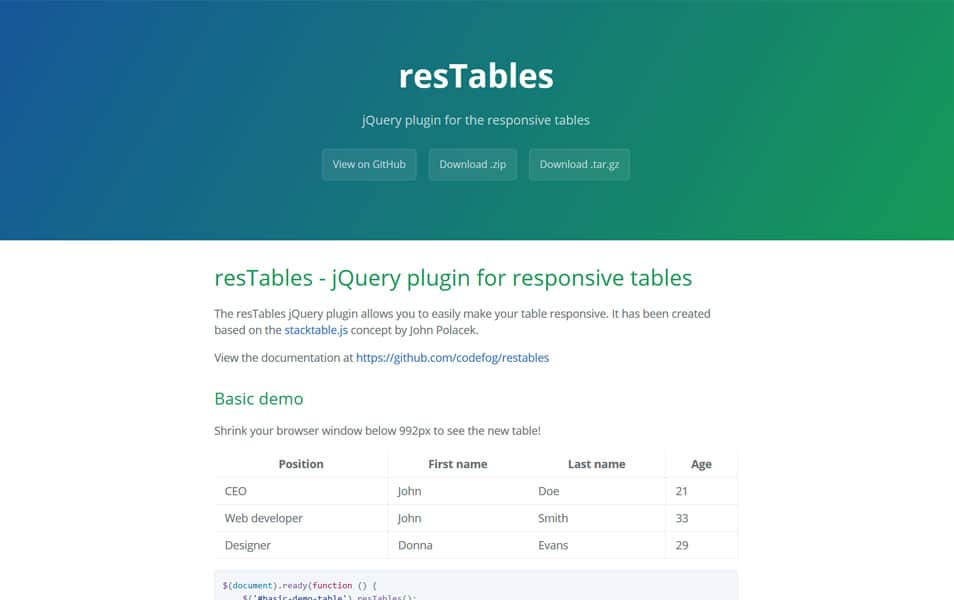Image resolution: width=954 pixels, height=600 pixels.
Task: Click the green responsive tables main heading
Action: coord(453,277)
